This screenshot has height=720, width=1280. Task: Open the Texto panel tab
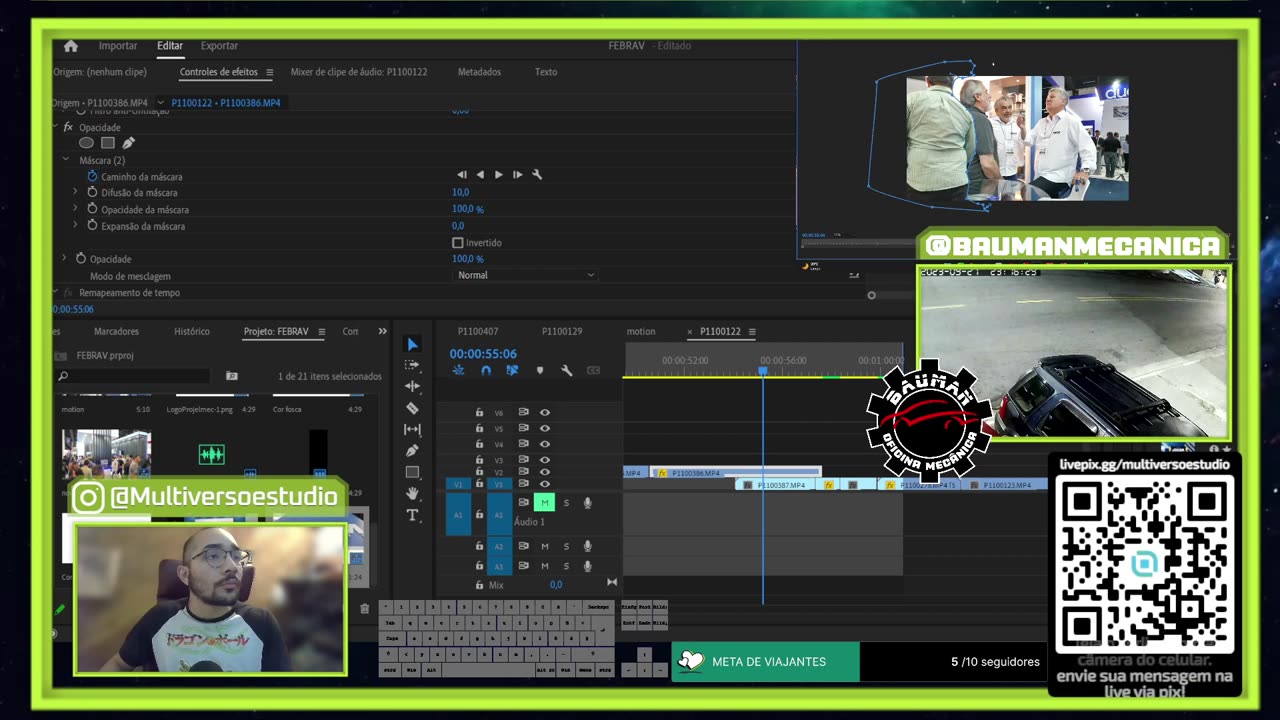pos(546,72)
